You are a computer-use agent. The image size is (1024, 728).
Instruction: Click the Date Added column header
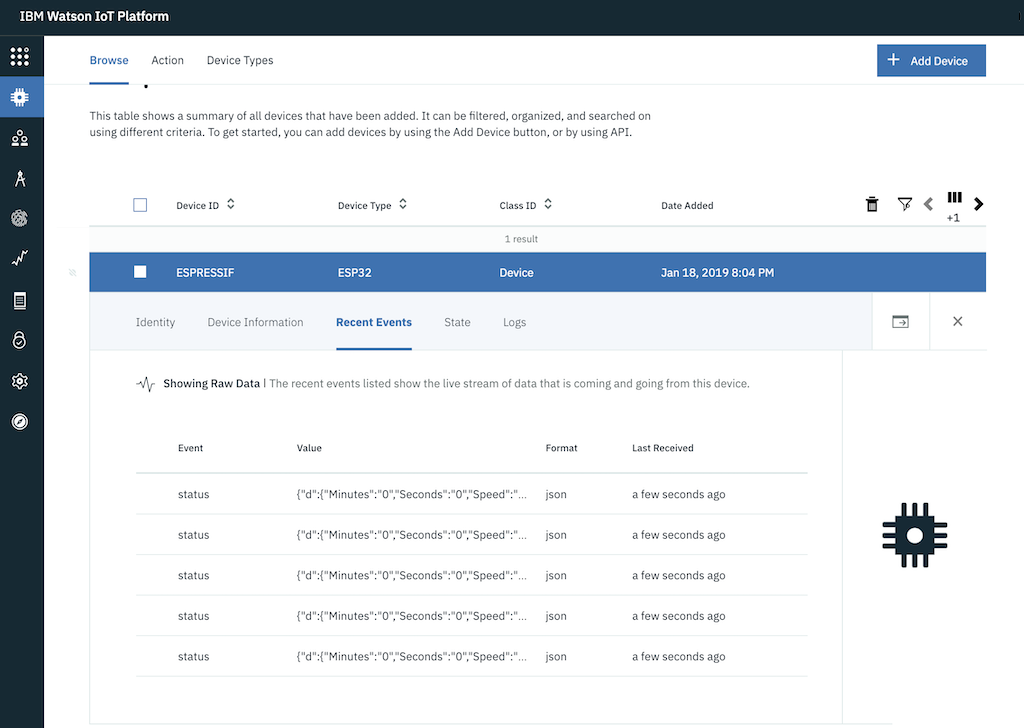(x=687, y=206)
